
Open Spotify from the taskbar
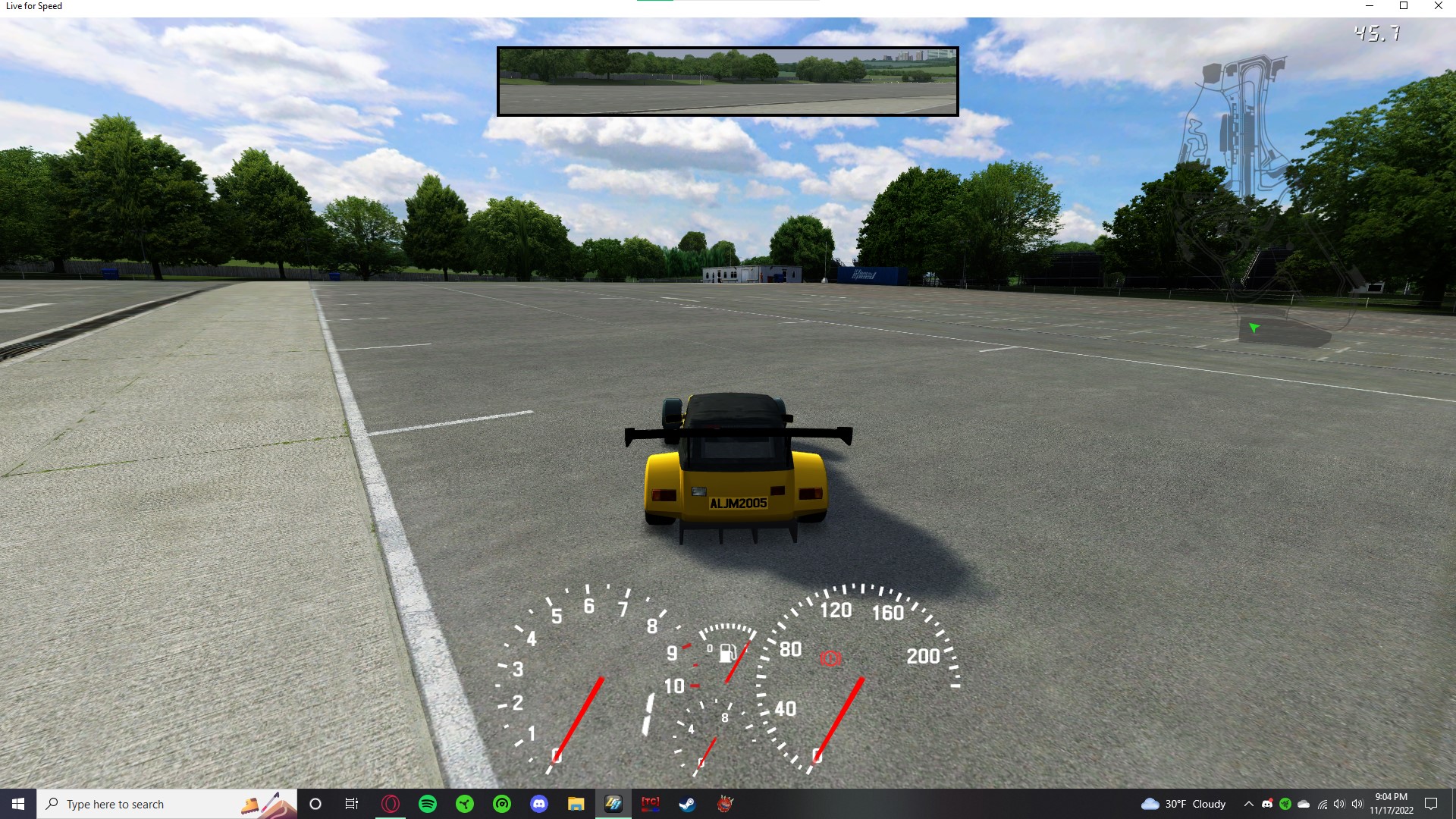[428, 804]
